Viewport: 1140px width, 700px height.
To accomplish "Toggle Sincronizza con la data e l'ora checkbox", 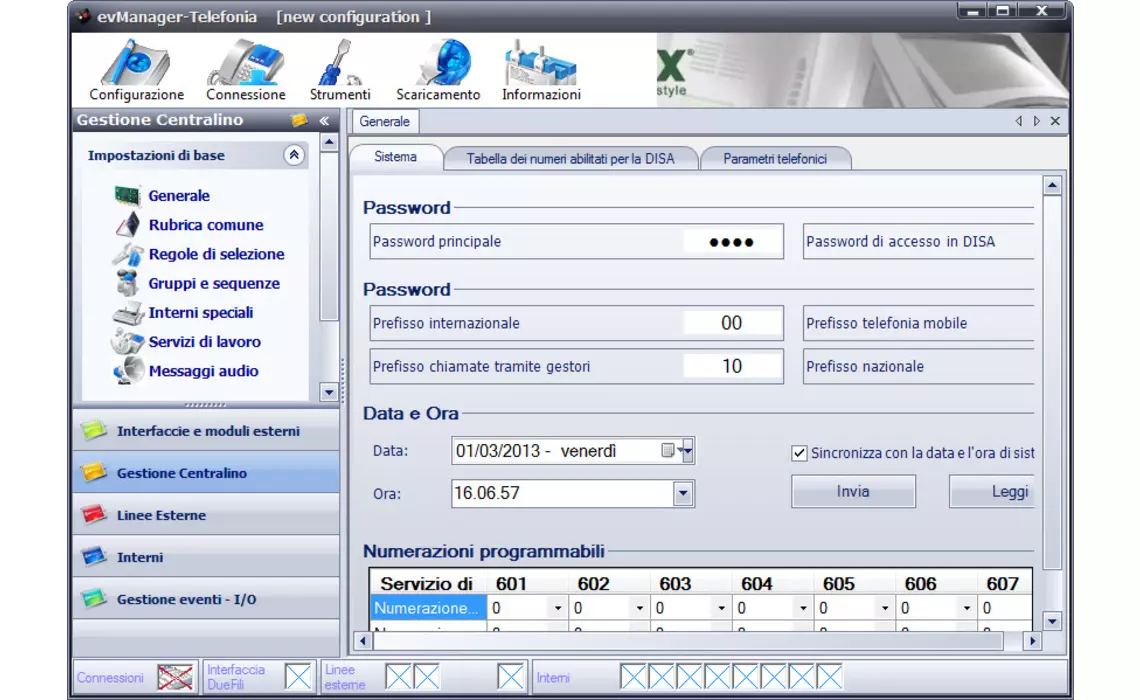I will (799, 453).
